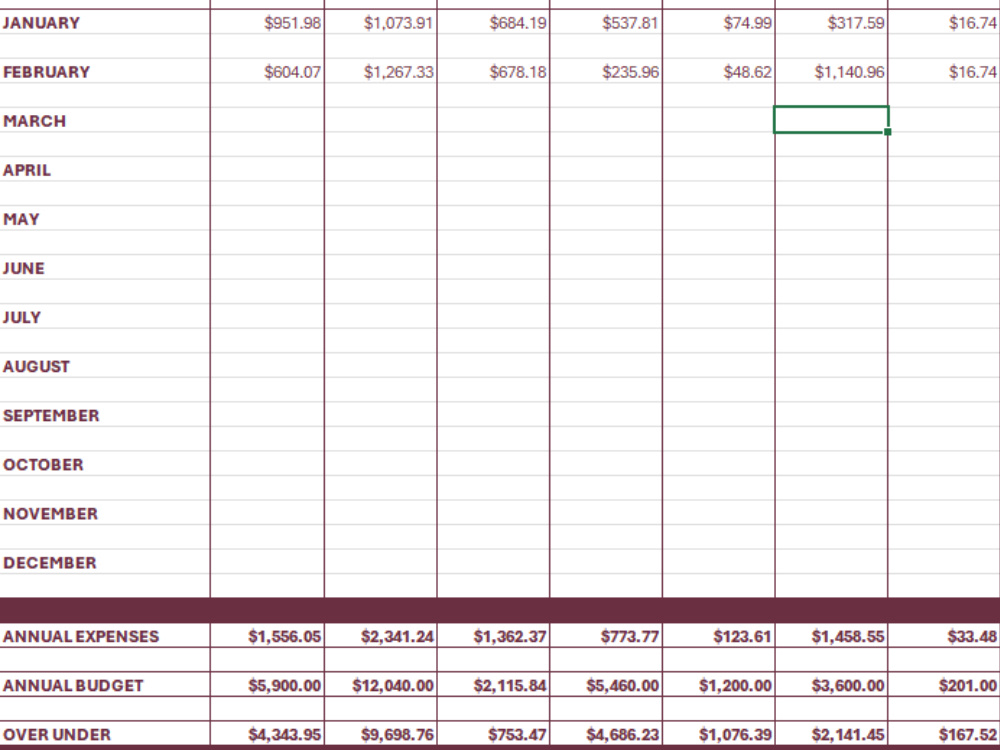Select the SEPTEMBER row label

coord(51,416)
